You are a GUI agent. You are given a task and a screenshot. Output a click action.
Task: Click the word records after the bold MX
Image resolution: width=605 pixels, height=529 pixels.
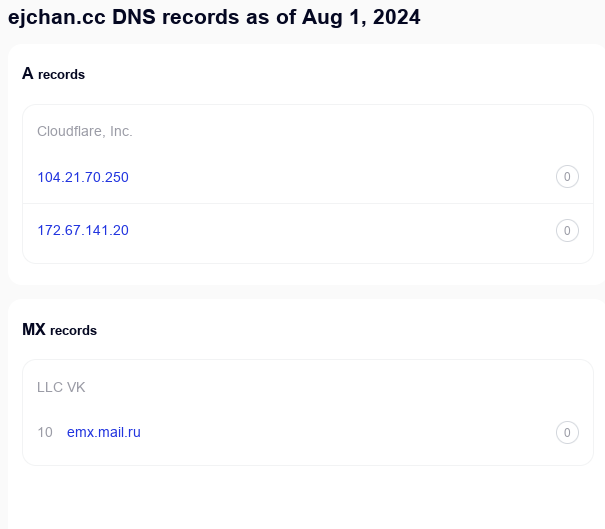click(73, 330)
